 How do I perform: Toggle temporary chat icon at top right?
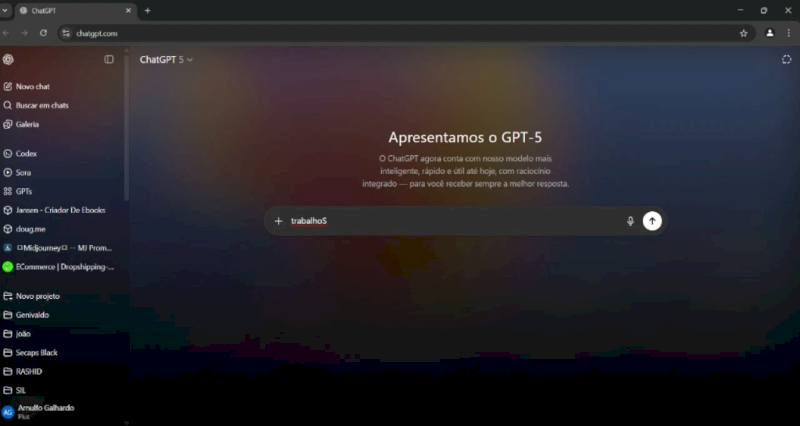point(786,60)
